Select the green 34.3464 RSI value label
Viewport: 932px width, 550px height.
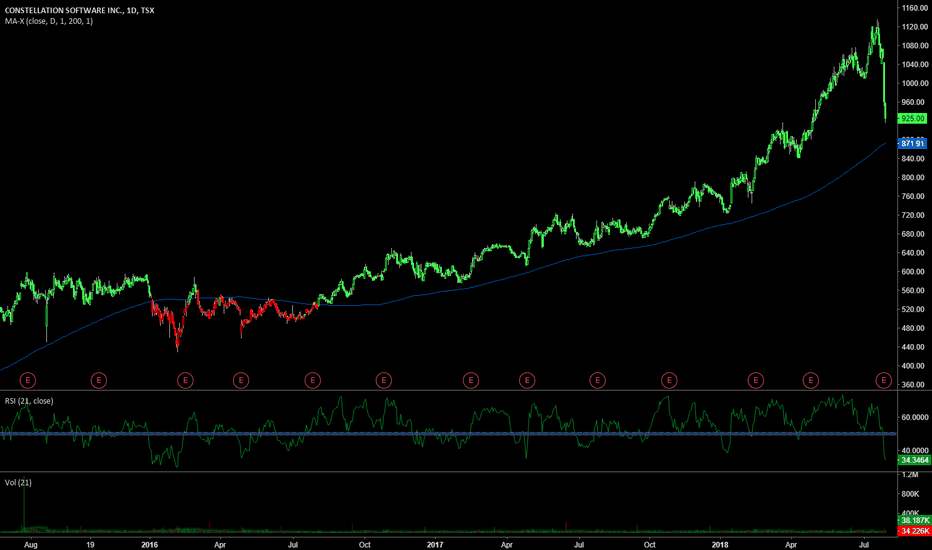pos(914,460)
